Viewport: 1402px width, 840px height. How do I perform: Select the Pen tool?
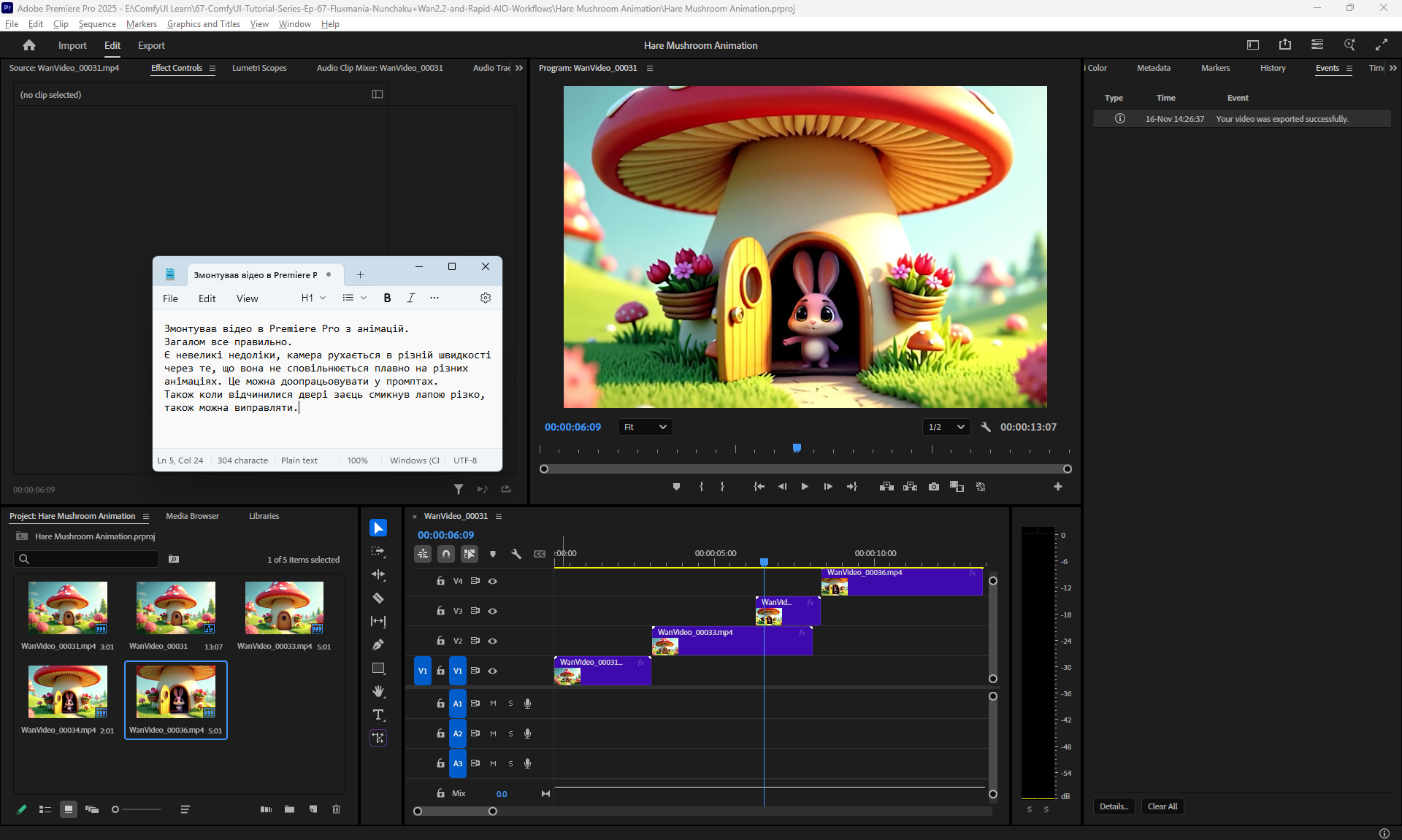click(x=378, y=645)
